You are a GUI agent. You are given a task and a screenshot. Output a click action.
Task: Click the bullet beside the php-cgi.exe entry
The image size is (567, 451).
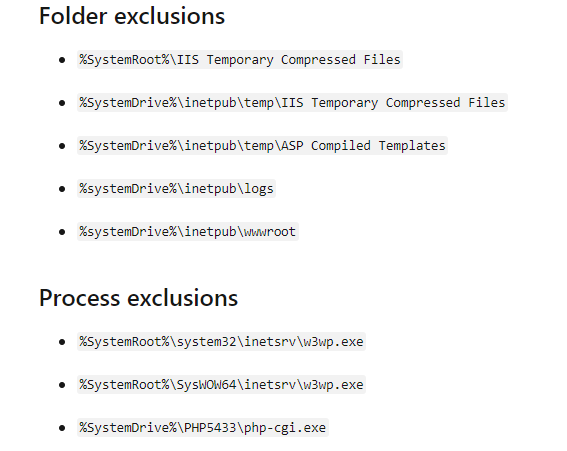click(x=62, y=428)
